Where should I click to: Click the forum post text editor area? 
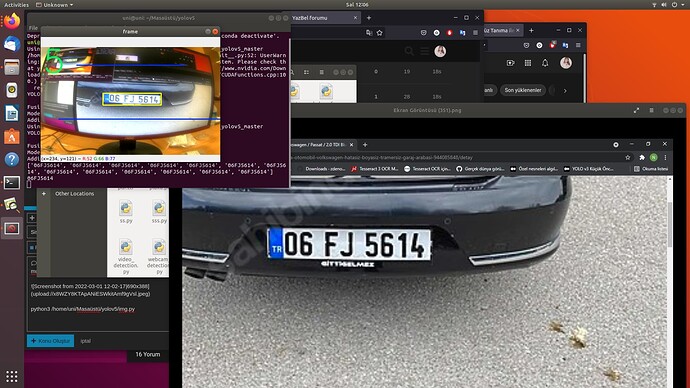click(98, 304)
